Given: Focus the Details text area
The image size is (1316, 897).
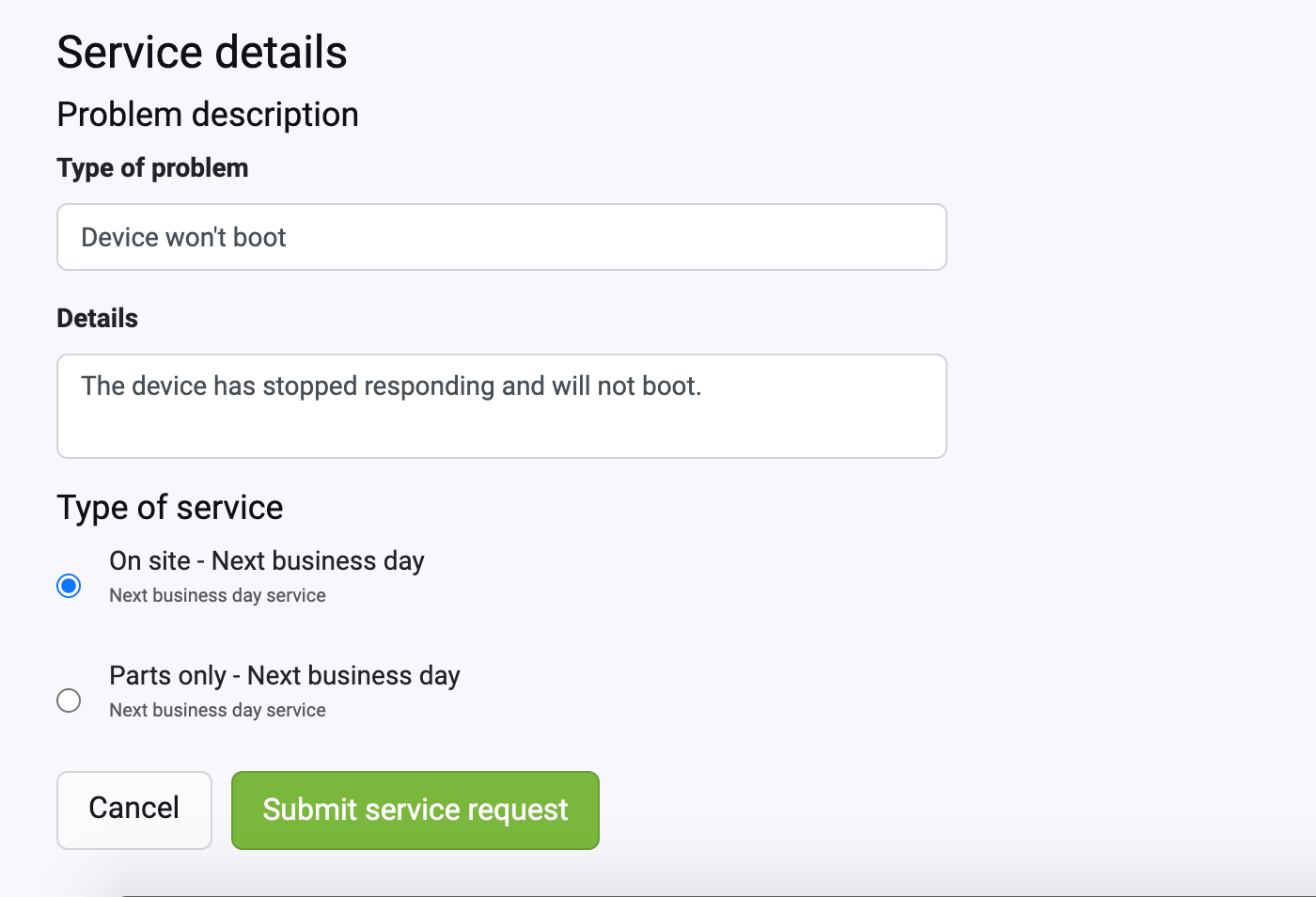Looking at the screenshot, I should [x=502, y=406].
